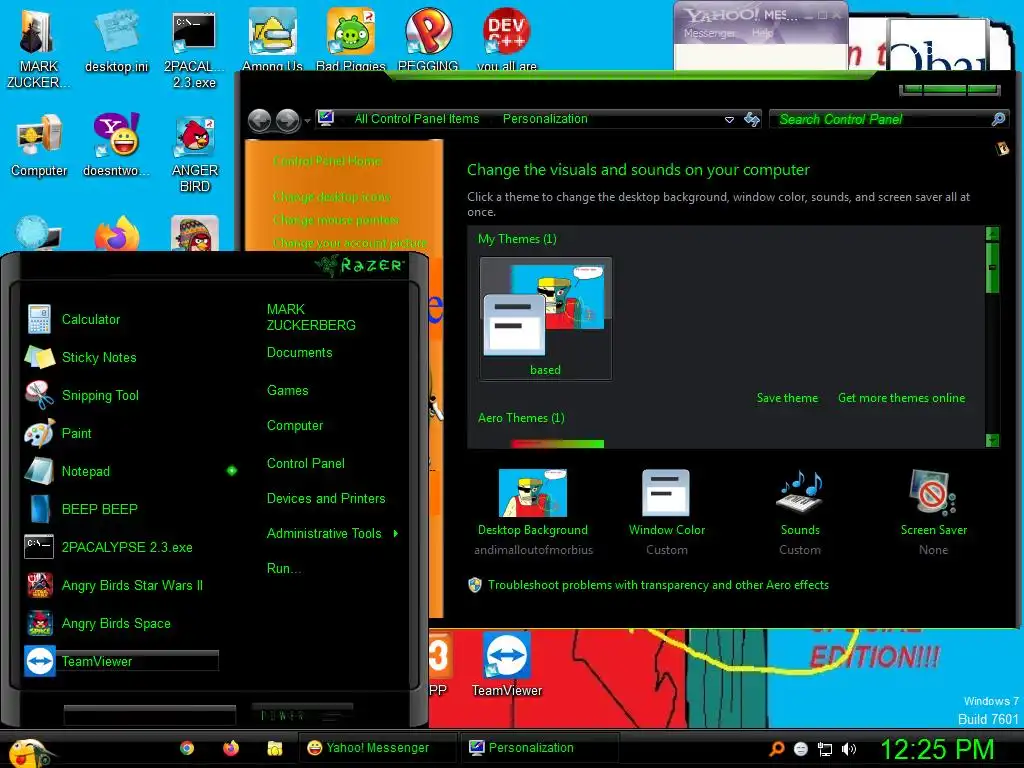The image size is (1024, 768).
Task: Click the search magnifier in the Control Panel
Action: 998,120
